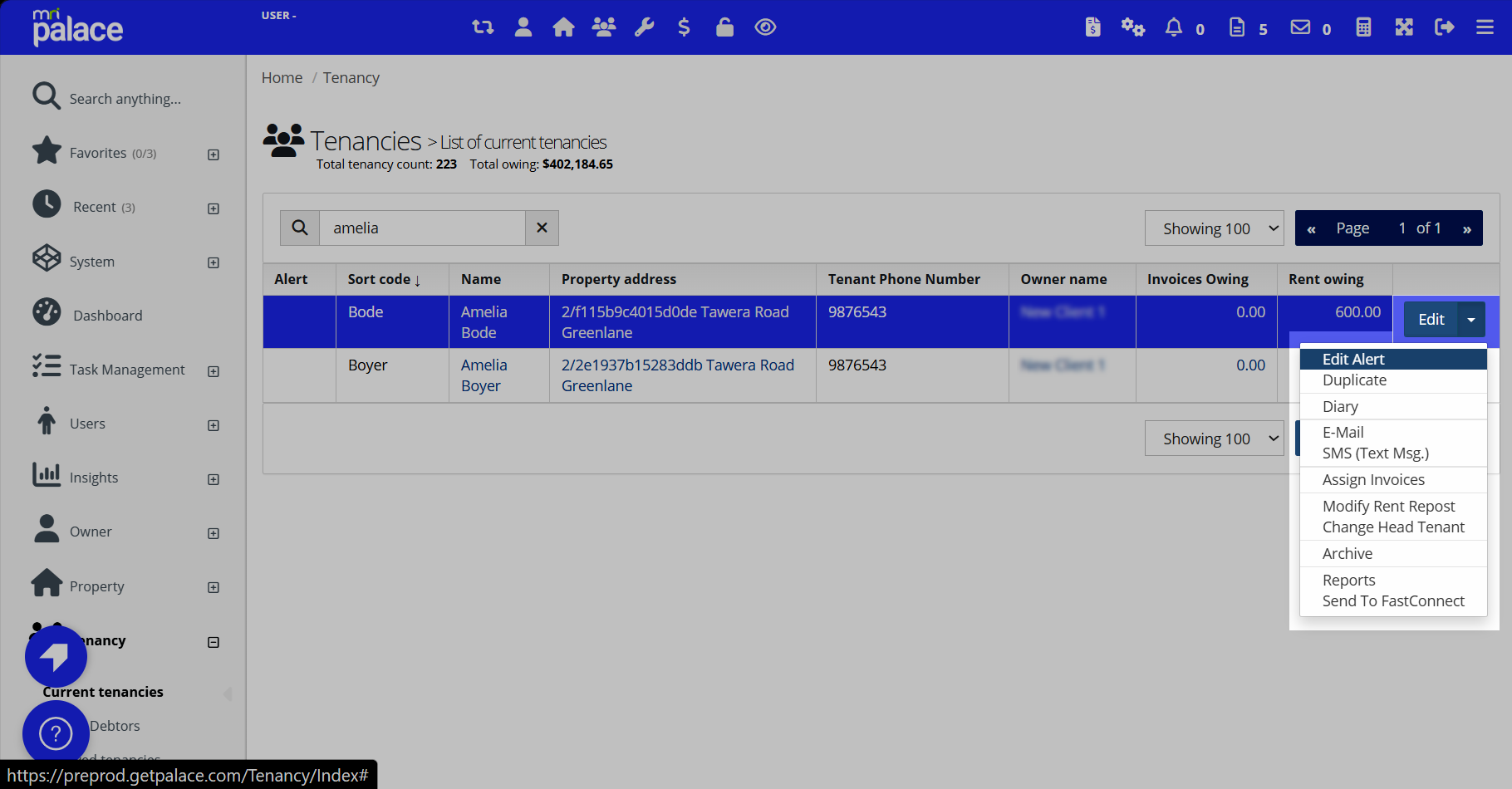Click the transfer arrows icon in top toolbar
This screenshot has height=789, width=1512.
click(x=483, y=27)
